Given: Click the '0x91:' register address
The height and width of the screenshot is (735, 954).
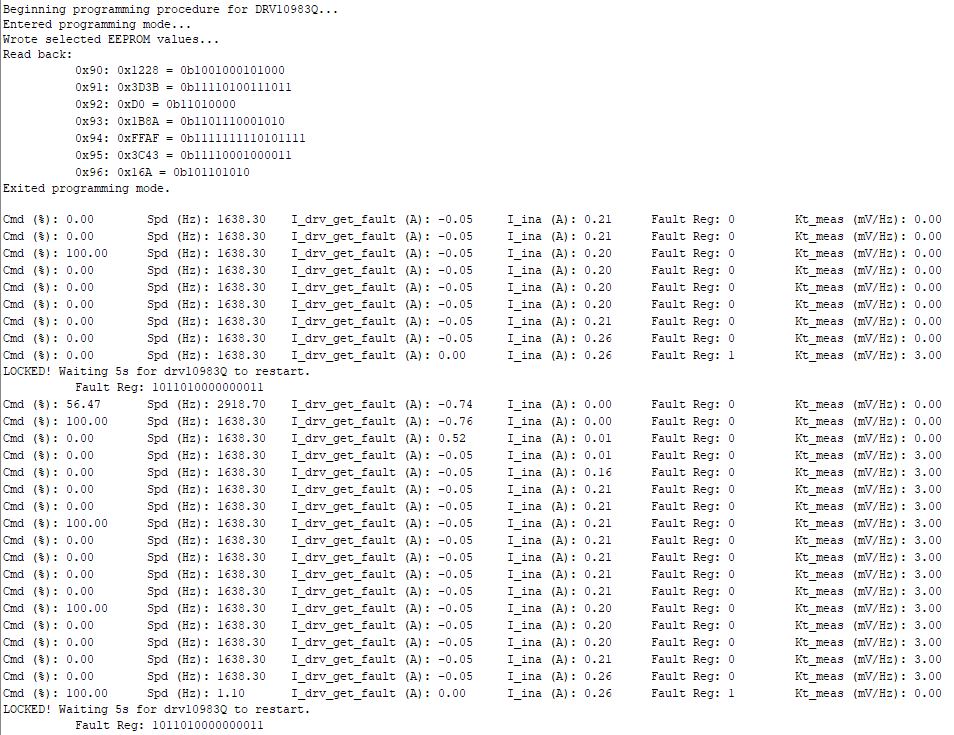Looking at the screenshot, I should point(92,88).
